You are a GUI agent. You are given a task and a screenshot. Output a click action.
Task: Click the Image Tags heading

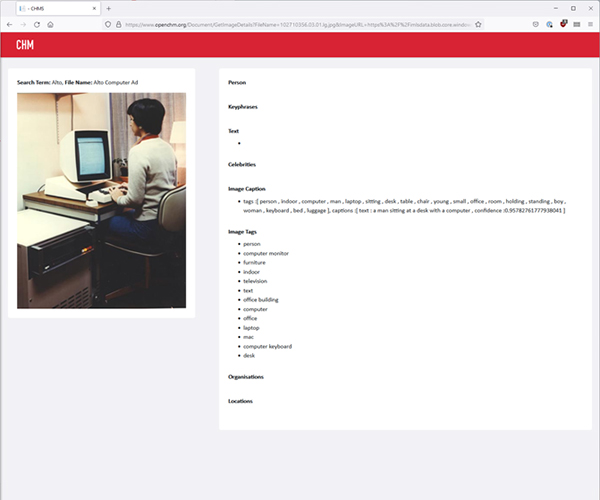242,231
